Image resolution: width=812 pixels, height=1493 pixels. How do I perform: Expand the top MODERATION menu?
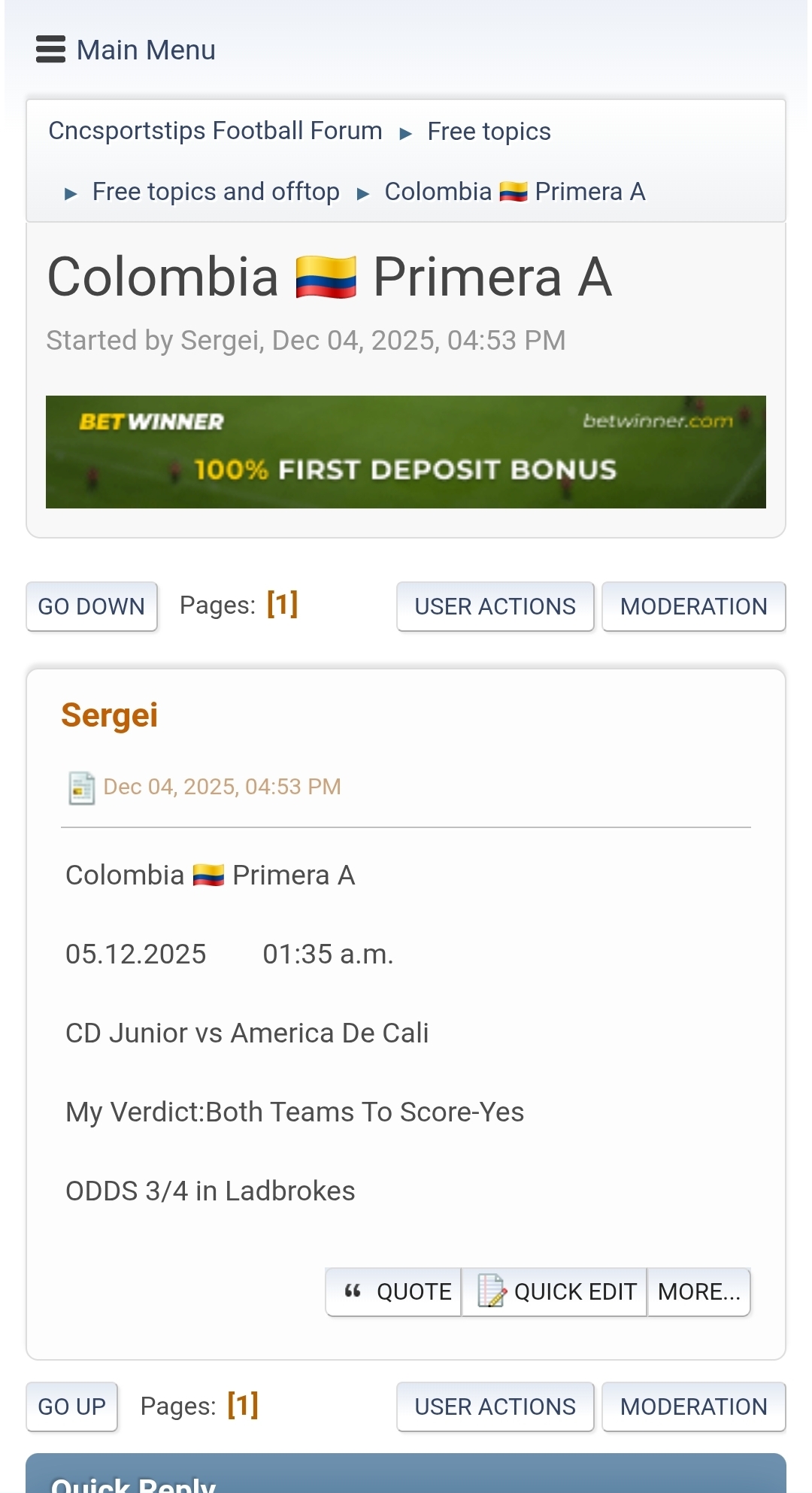[693, 606]
